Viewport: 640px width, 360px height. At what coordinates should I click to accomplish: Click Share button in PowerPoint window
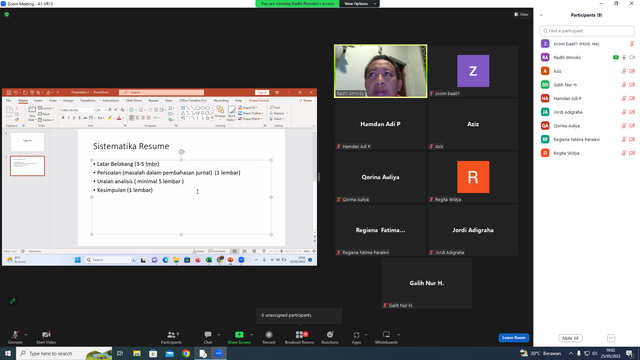[x=305, y=100]
